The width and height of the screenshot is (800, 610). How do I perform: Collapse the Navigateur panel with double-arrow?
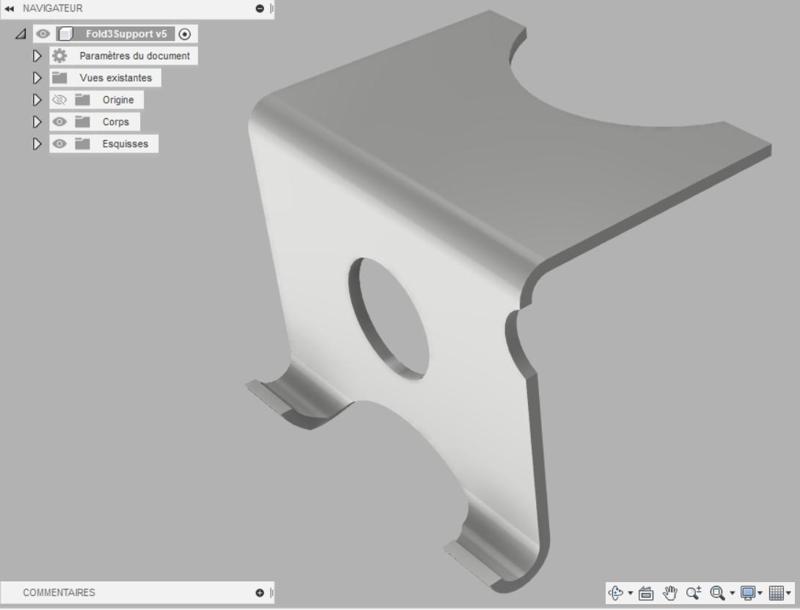pos(9,8)
